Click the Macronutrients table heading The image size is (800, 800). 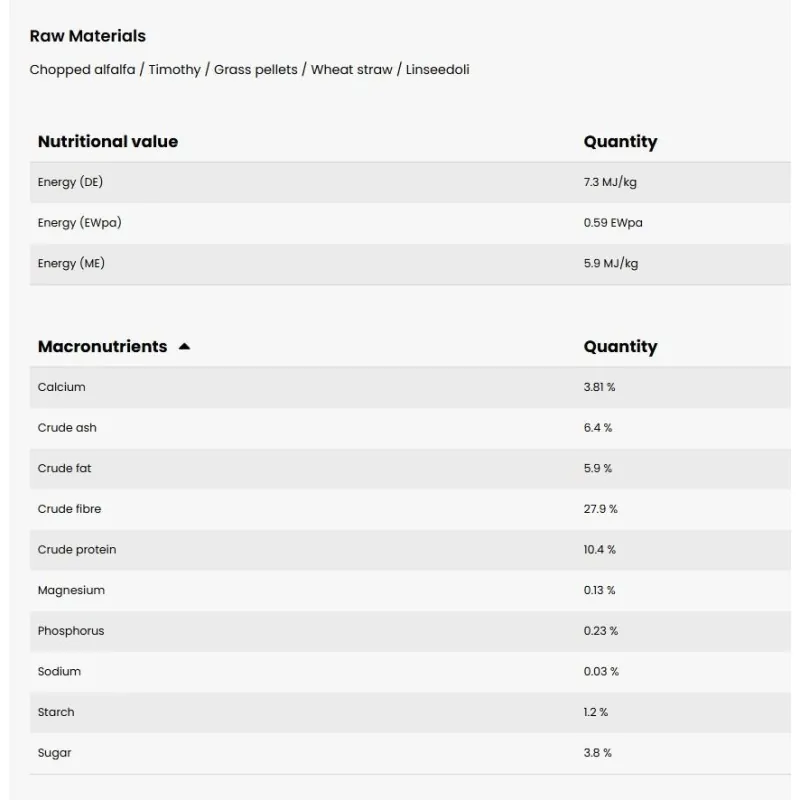[102, 347]
